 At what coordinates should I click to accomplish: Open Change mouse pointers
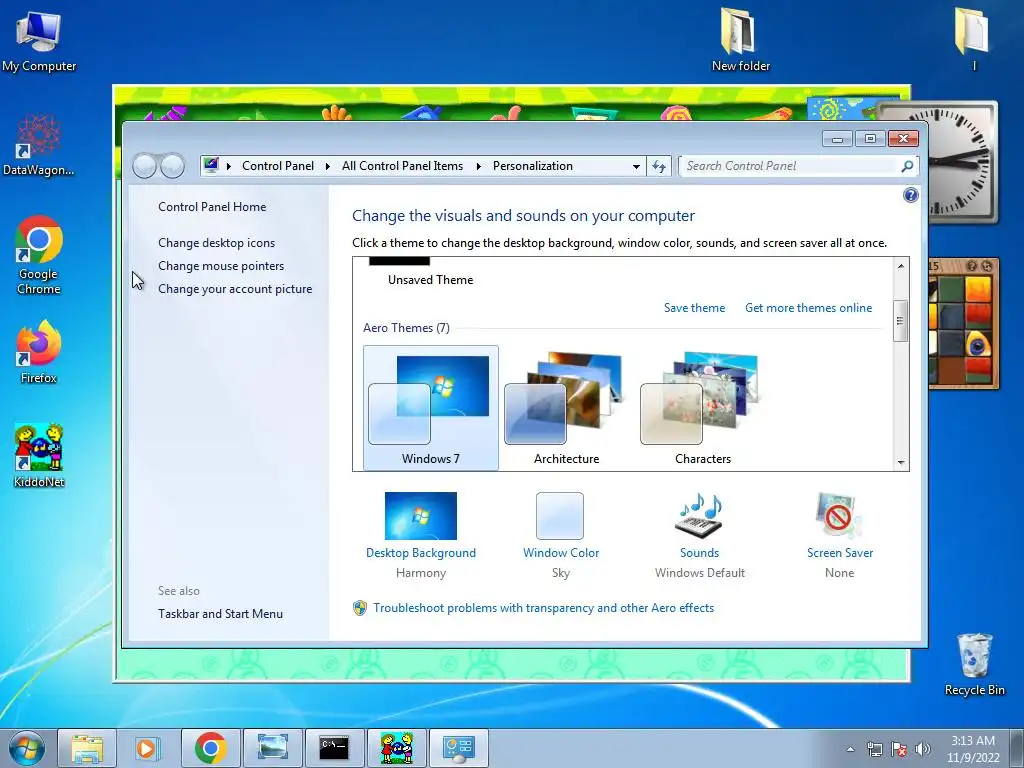221,266
